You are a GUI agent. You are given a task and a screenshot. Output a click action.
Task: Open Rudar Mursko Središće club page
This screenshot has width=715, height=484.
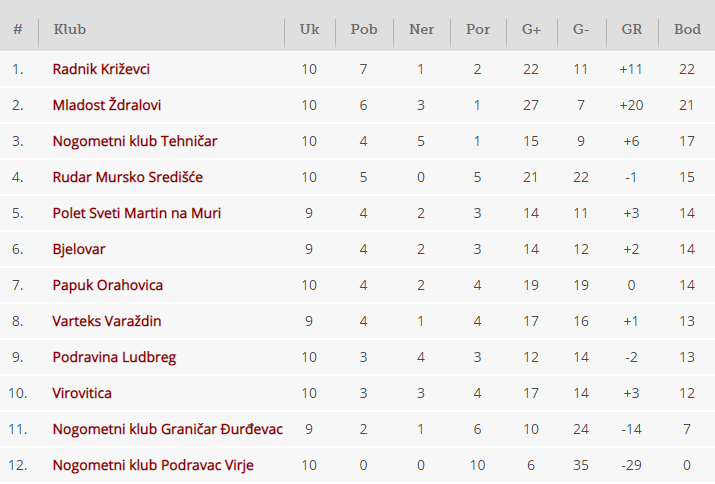[128, 177]
